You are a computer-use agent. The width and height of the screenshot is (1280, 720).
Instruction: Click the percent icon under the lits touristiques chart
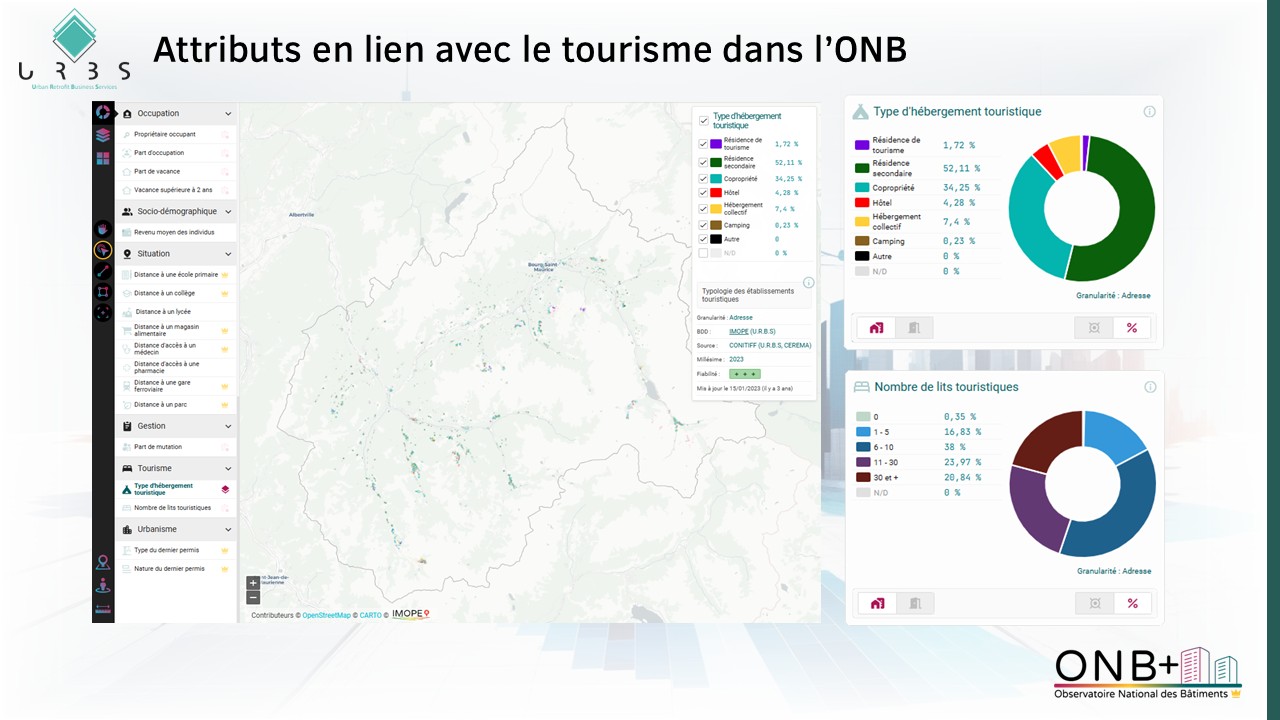[x=1132, y=603]
